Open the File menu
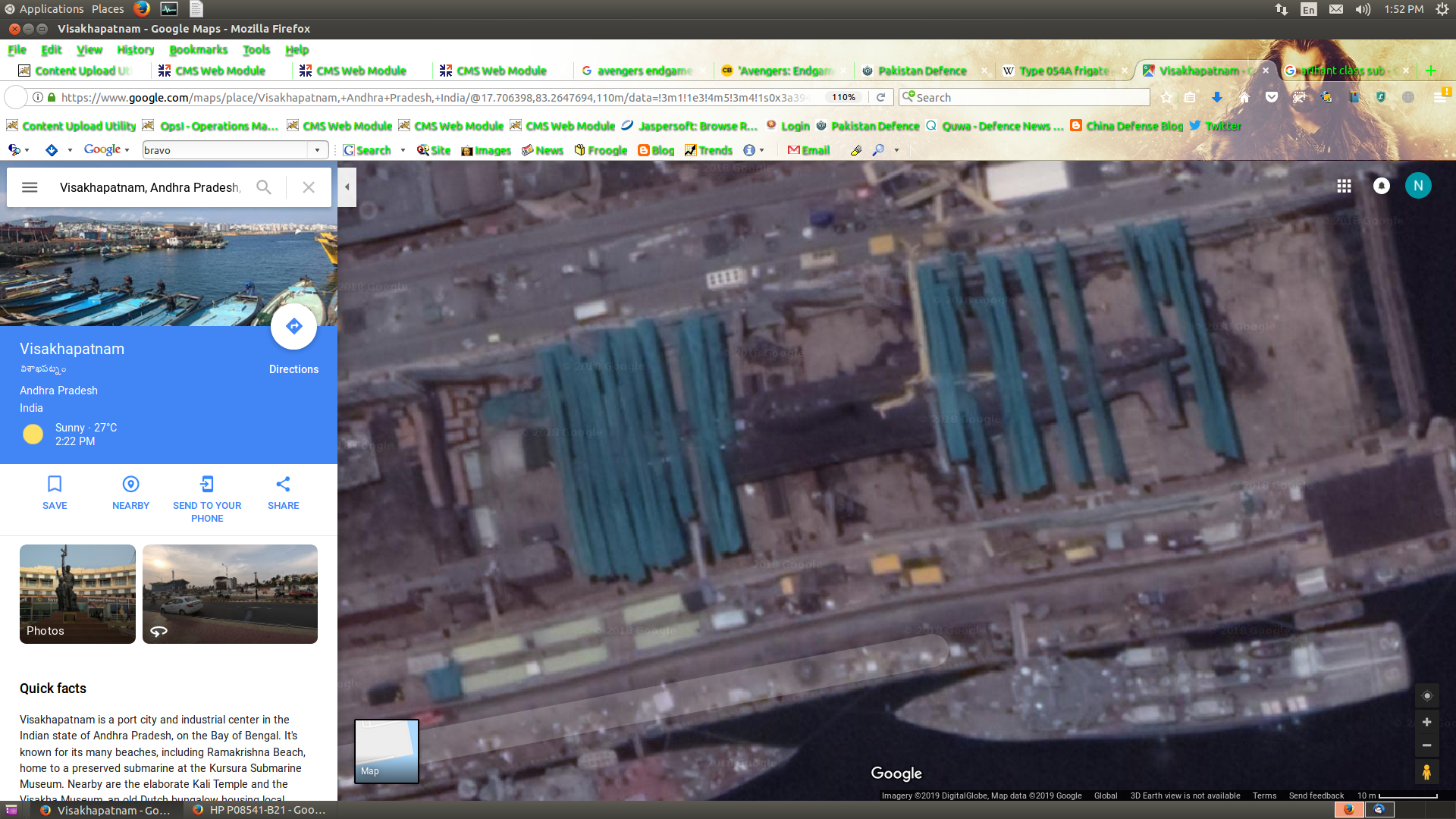 pyautogui.click(x=17, y=49)
